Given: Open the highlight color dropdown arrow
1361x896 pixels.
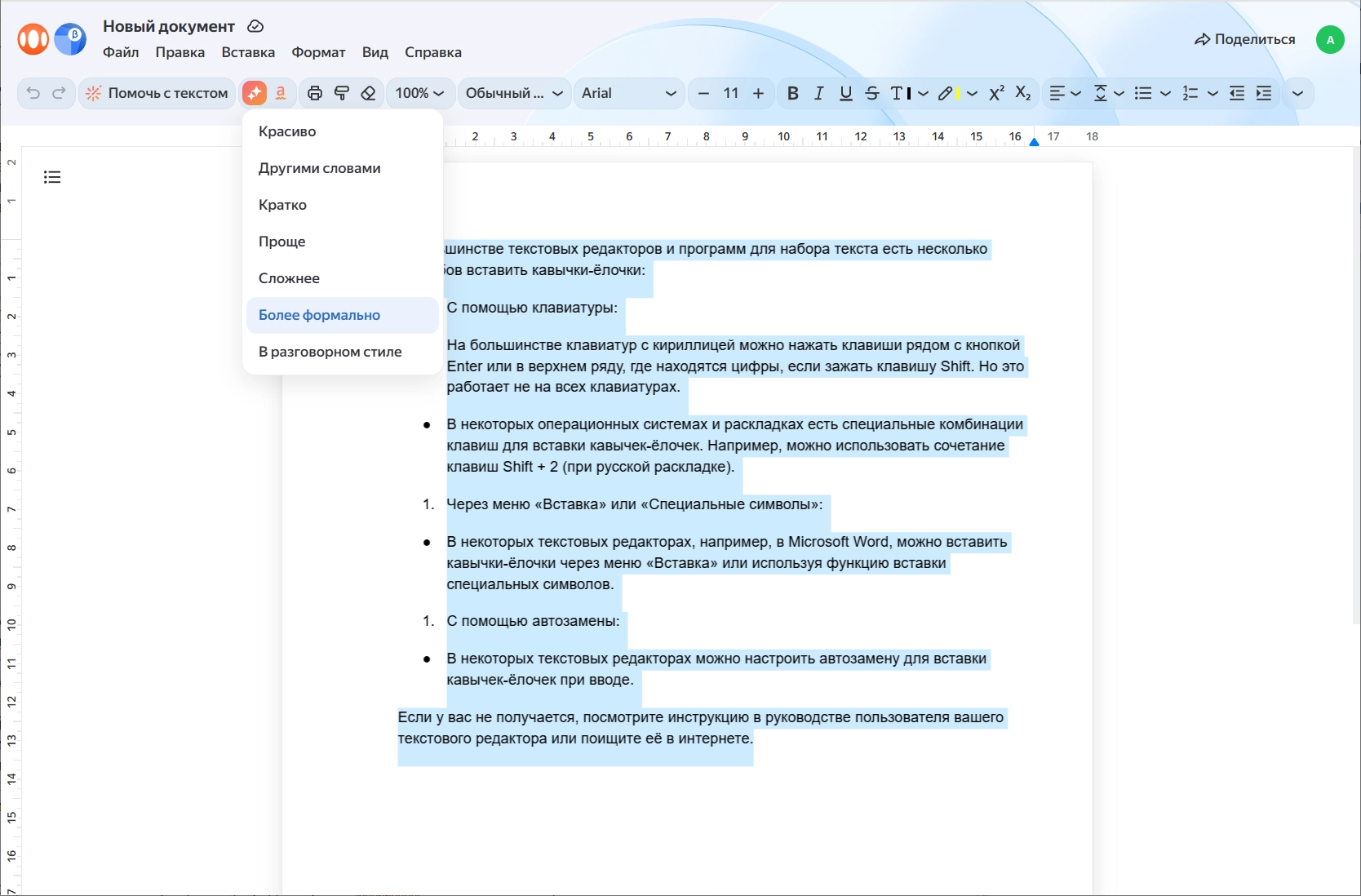Looking at the screenshot, I should click(x=972, y=93).
